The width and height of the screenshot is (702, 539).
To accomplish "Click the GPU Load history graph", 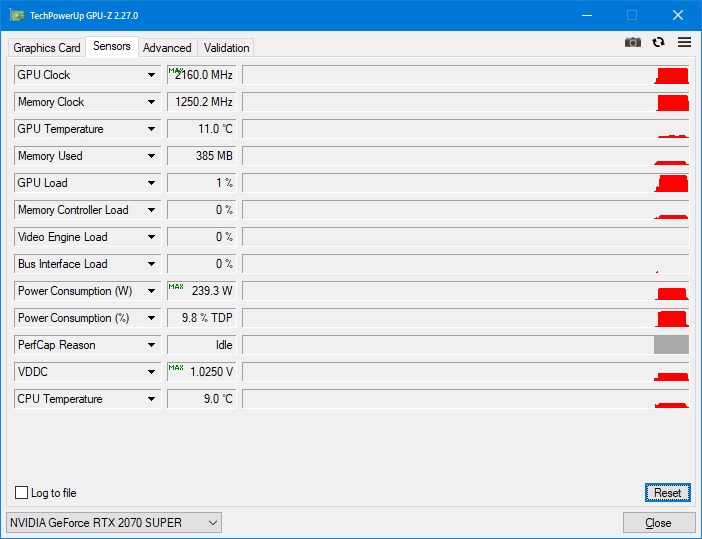I will coord(466,183).
